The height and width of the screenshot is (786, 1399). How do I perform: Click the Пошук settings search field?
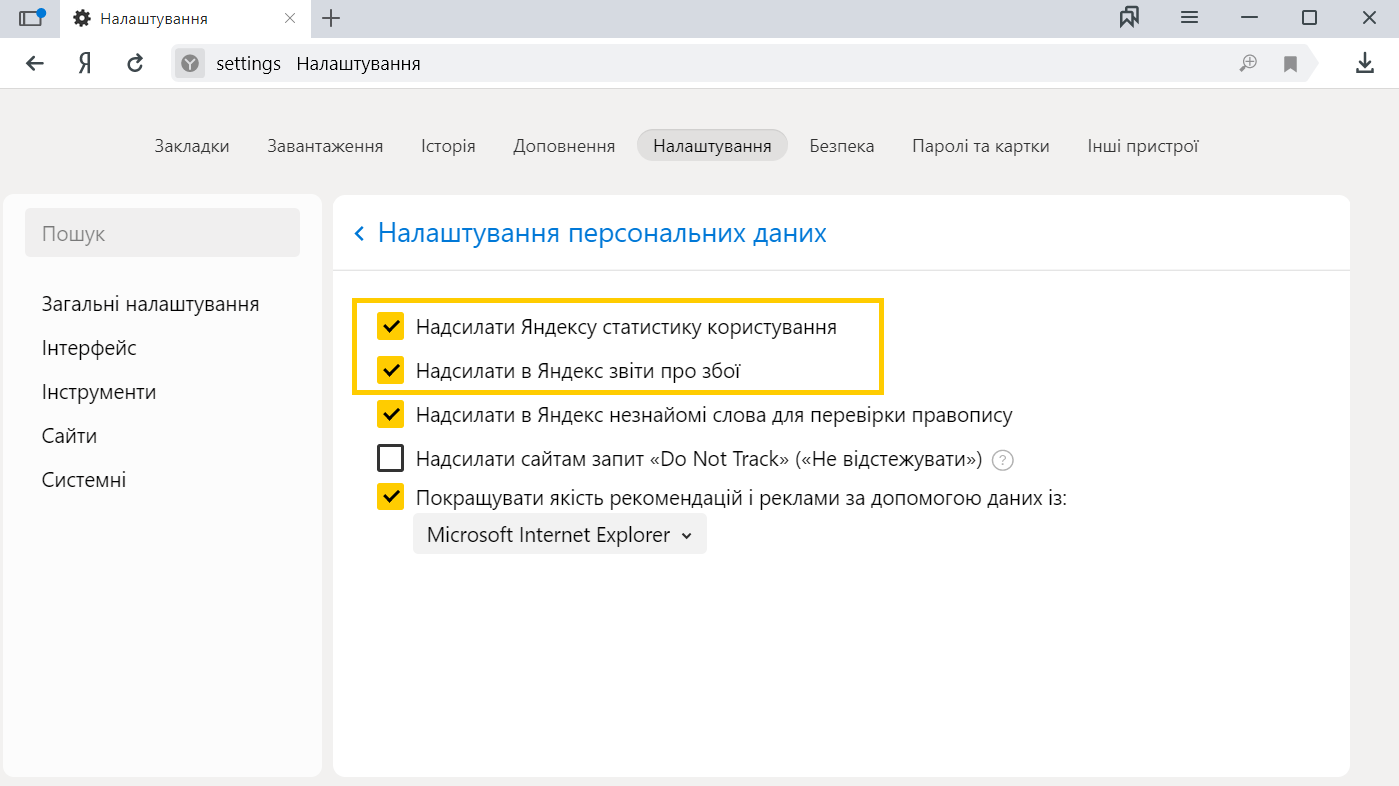pos(162,233)
